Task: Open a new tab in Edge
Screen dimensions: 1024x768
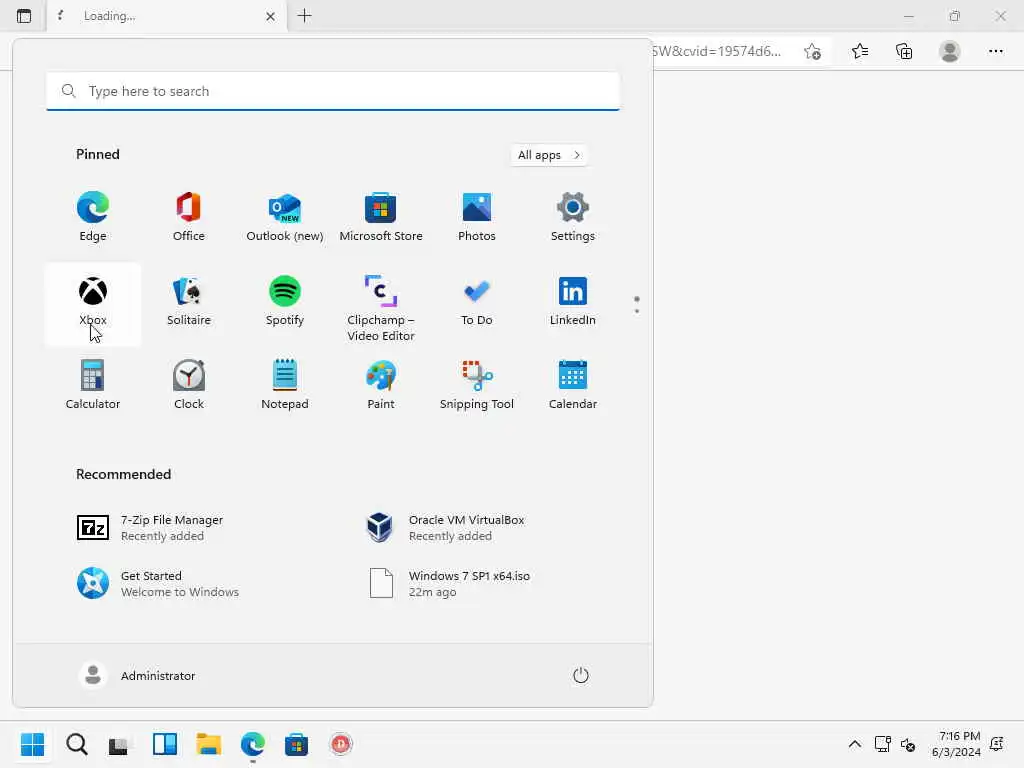Action: 304,16
